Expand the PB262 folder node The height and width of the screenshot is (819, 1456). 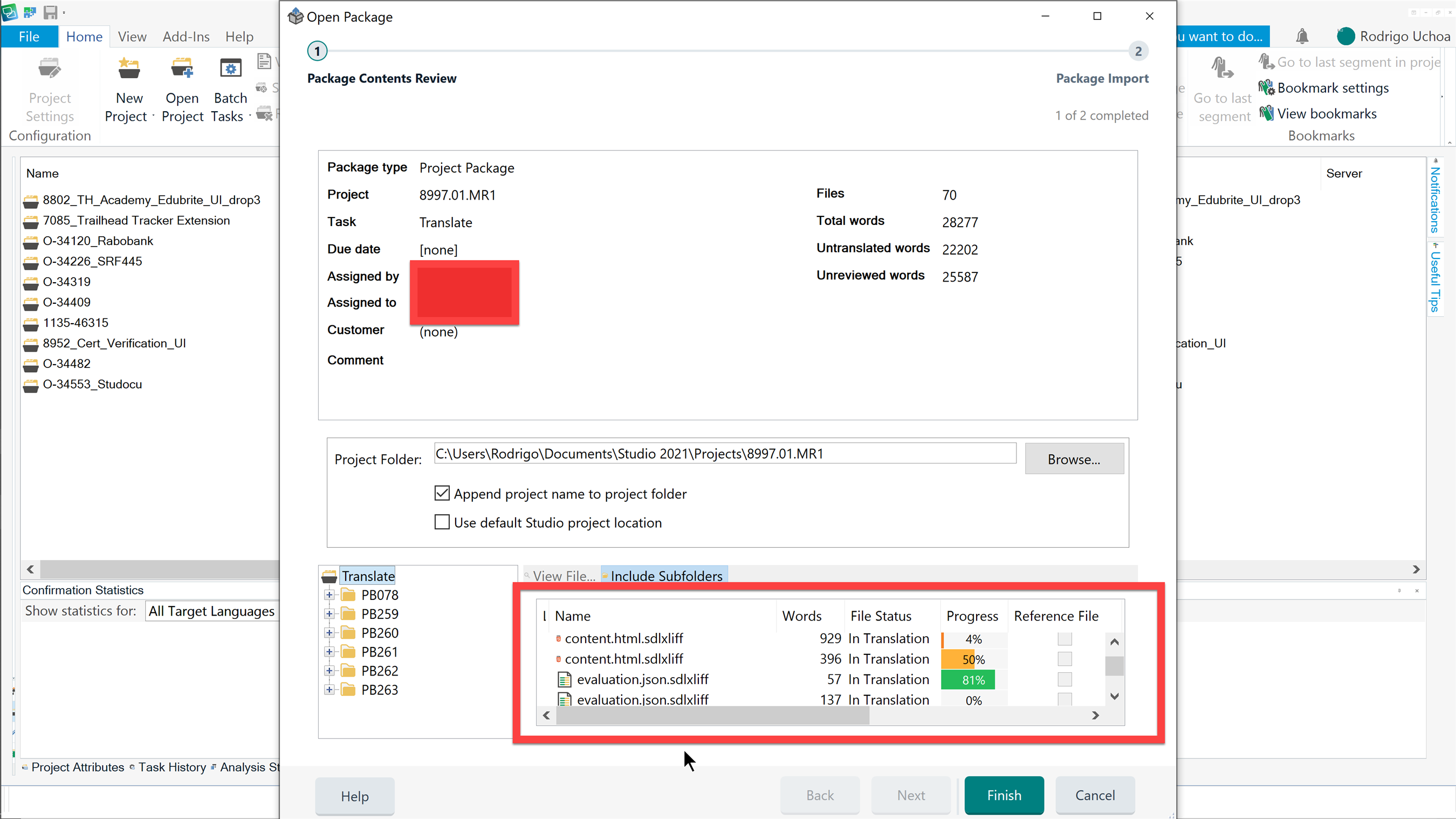click(329, 671)
